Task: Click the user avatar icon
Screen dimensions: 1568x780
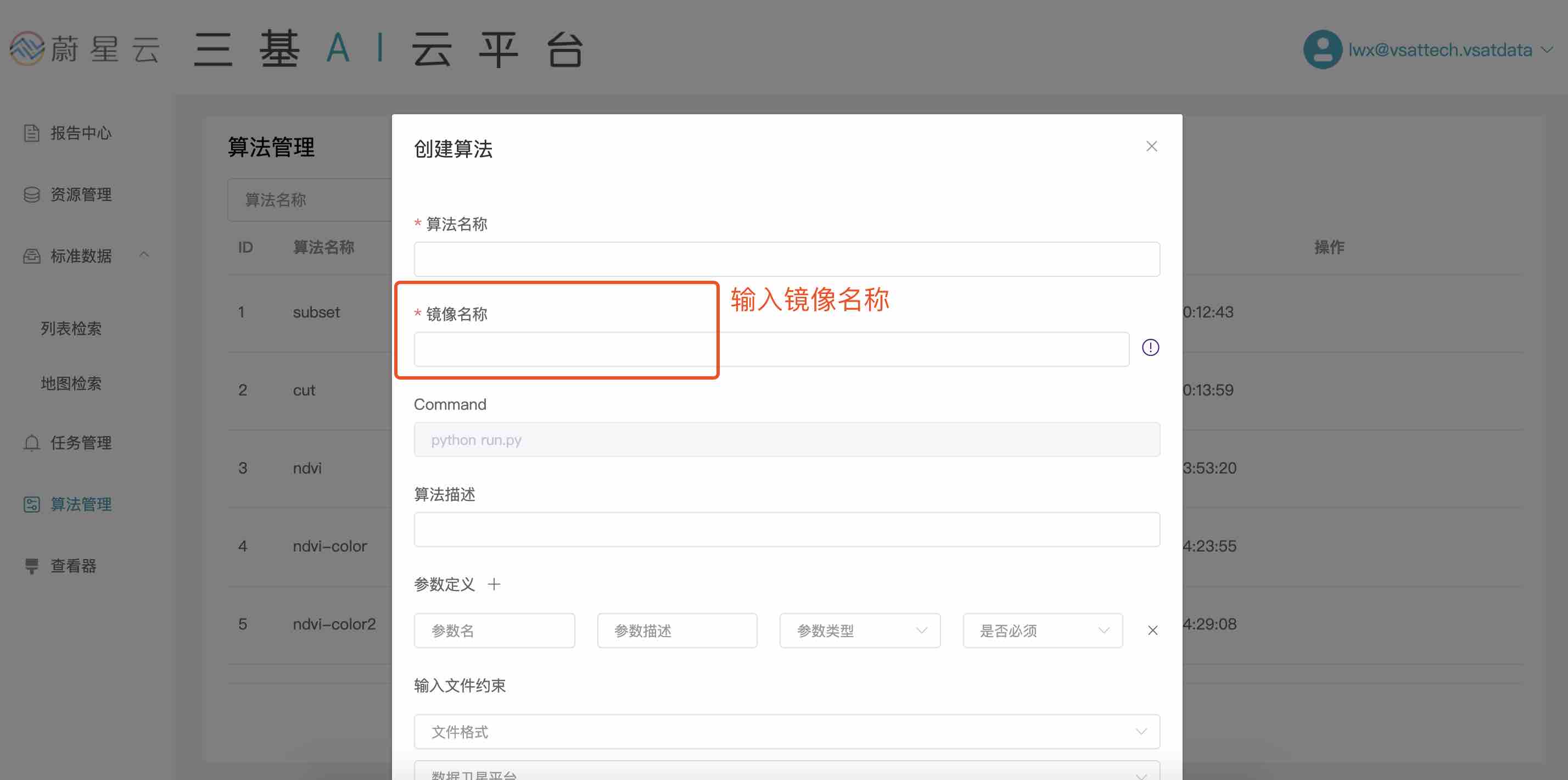Action: pyautogui.click(x=1322, y=49)
